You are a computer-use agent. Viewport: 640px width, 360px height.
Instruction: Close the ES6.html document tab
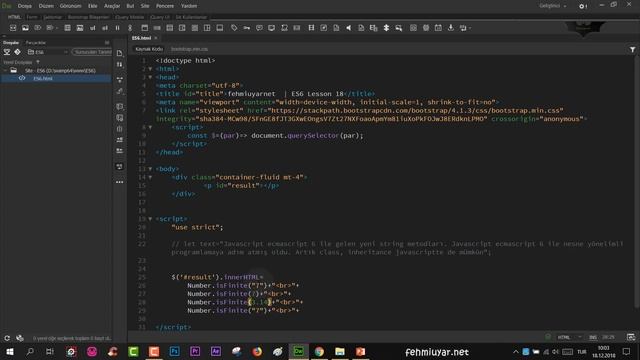click(156, 38)
